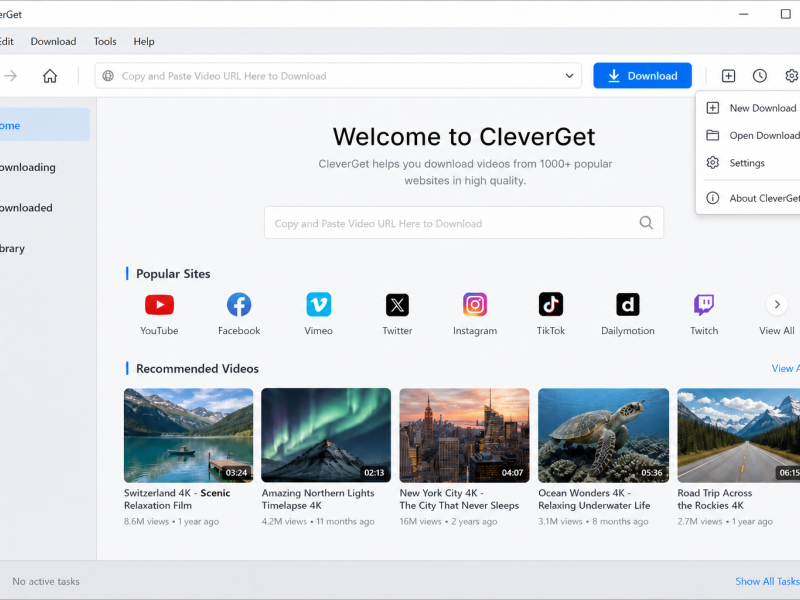The width and height of the screenshot is (800, 600).
Task: Click the blue Download button
Action: click(642, 76)
